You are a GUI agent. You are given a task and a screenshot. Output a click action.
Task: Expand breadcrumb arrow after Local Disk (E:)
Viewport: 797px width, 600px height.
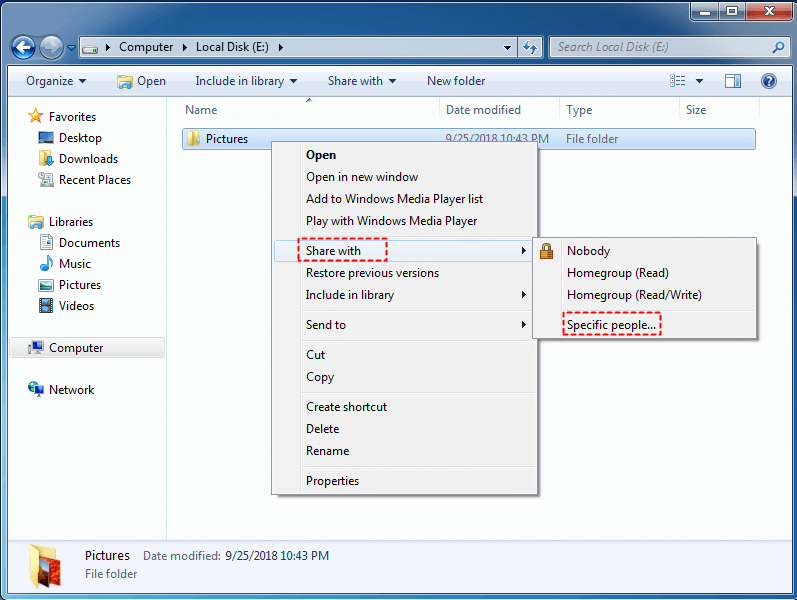click(281, 47)
